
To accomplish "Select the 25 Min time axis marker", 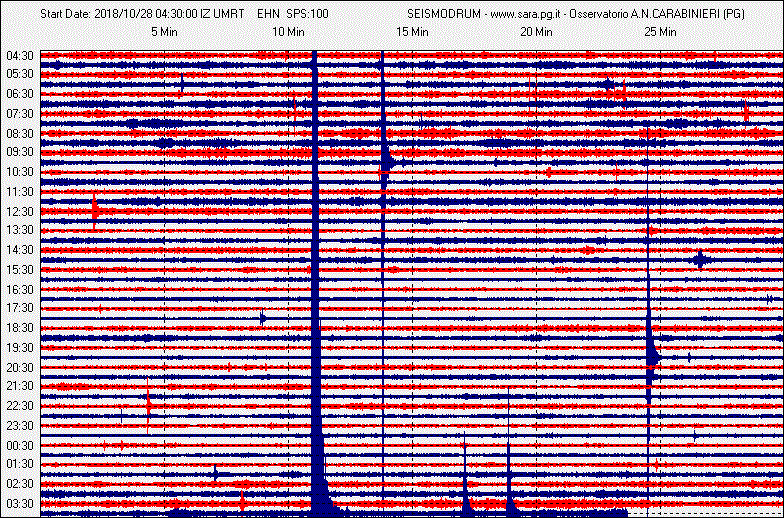I will pos(660,32).
